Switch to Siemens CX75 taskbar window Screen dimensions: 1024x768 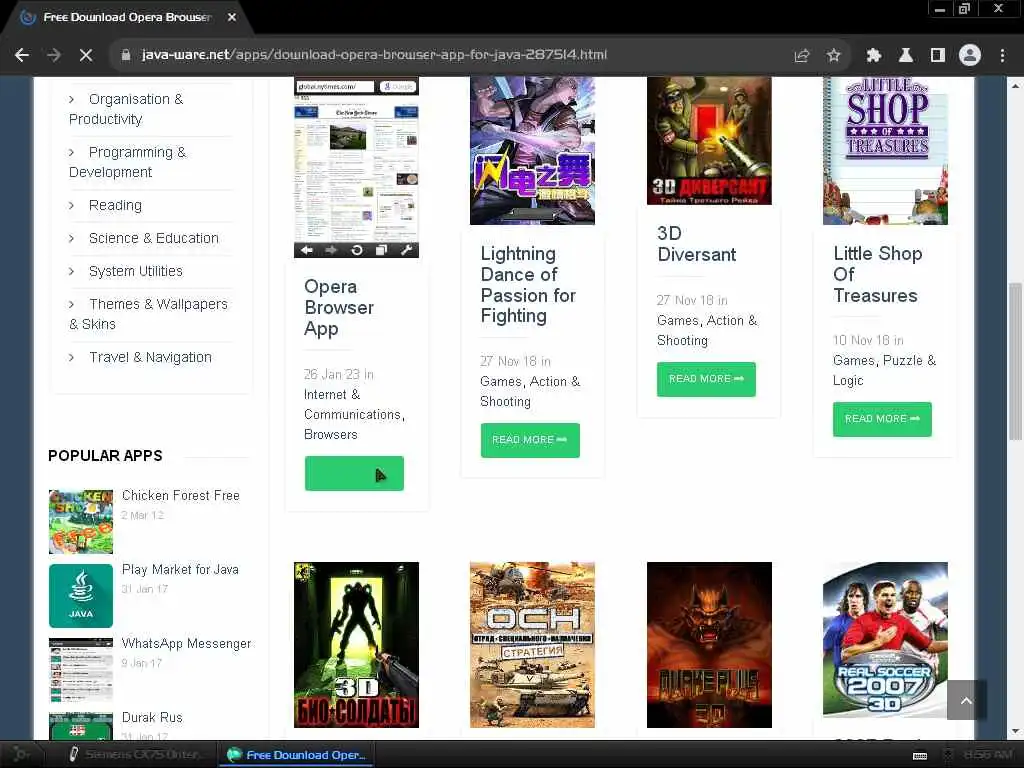click(136, 754)
